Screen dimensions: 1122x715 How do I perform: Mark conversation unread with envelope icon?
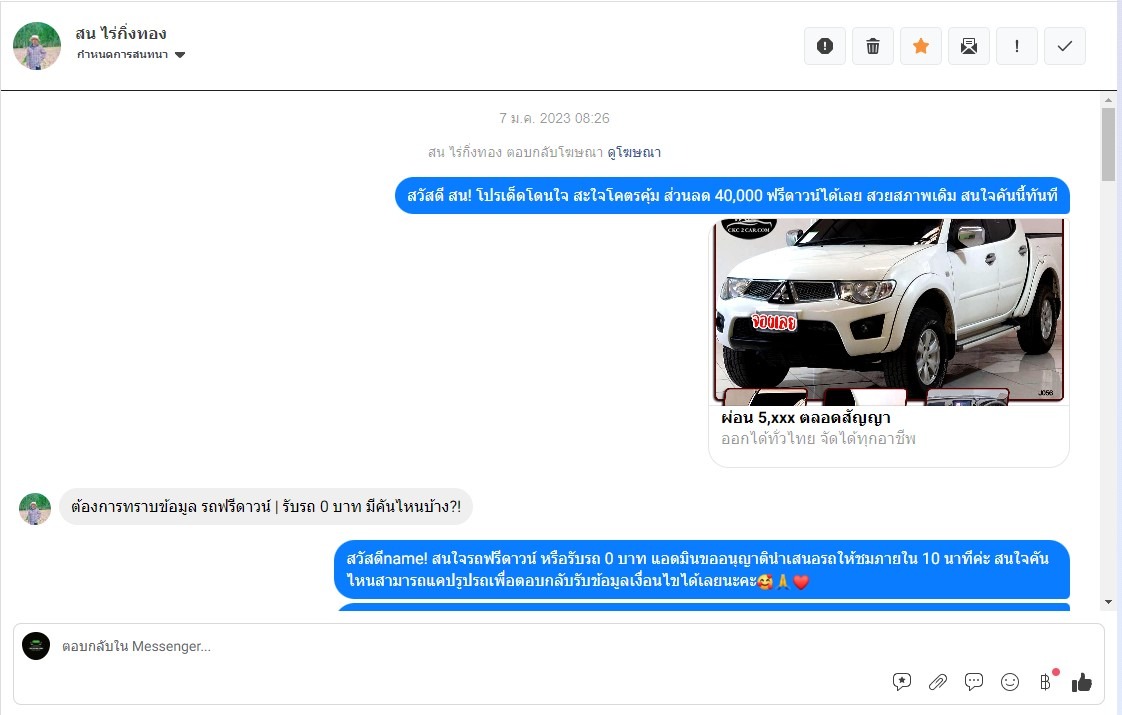pyautogui.click(x=969, y=46)
